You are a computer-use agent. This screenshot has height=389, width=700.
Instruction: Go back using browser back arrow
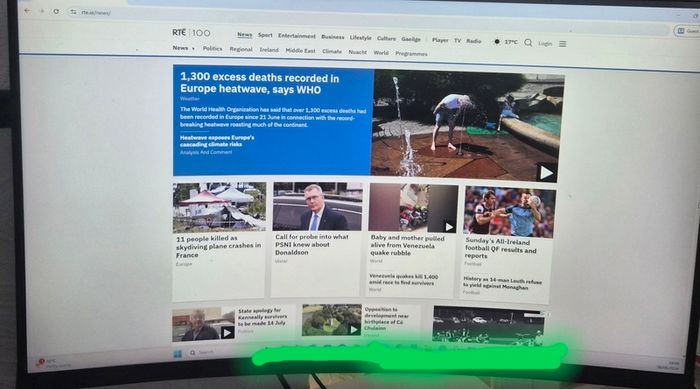(27, 11)
